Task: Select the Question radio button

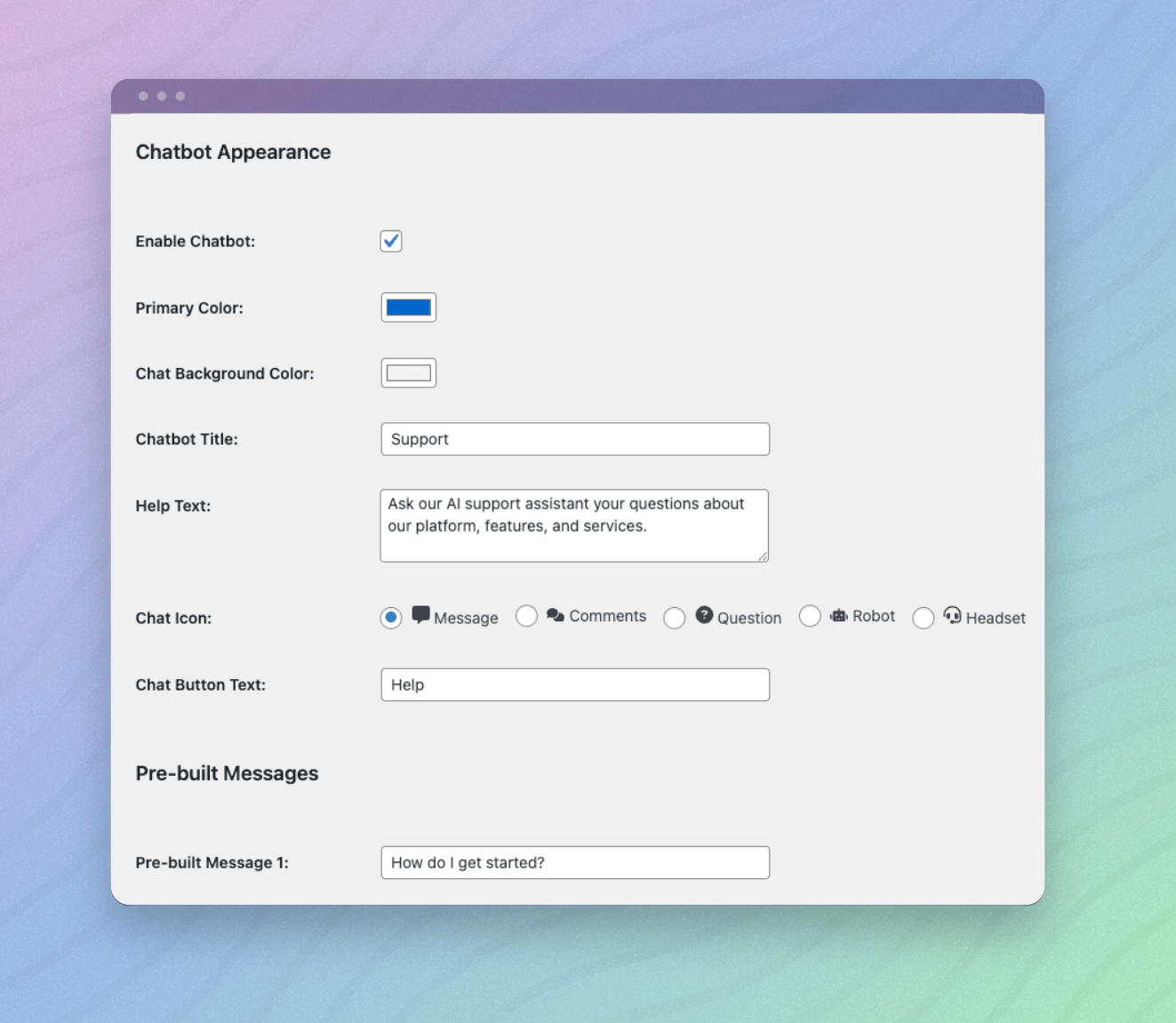Action: pyautogui.click(x=675, y=618)
